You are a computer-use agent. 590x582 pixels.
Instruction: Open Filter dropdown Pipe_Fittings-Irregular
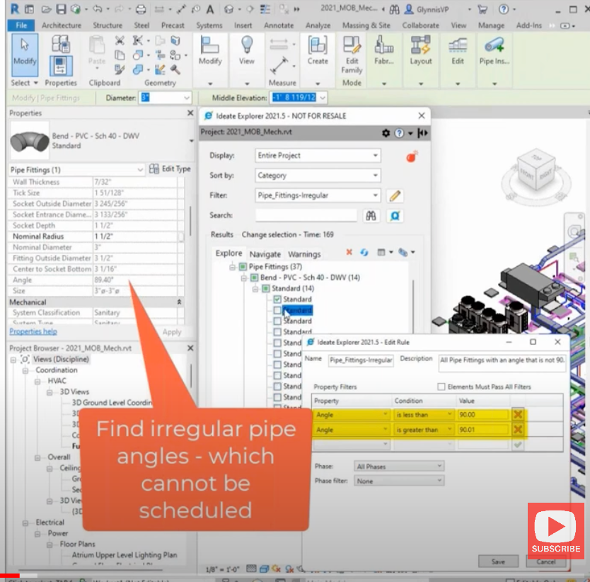point(318,196)
